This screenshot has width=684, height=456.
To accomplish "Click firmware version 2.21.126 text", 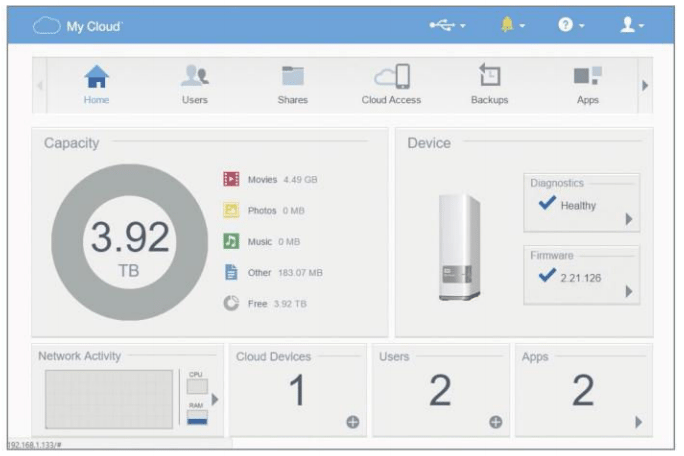I will click(x=581, y=278).
